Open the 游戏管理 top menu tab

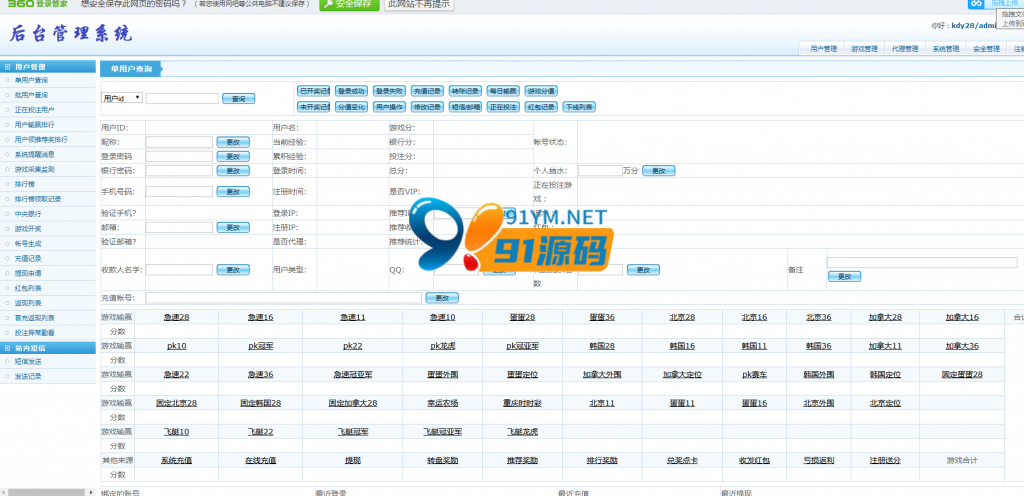click(864, 49)
